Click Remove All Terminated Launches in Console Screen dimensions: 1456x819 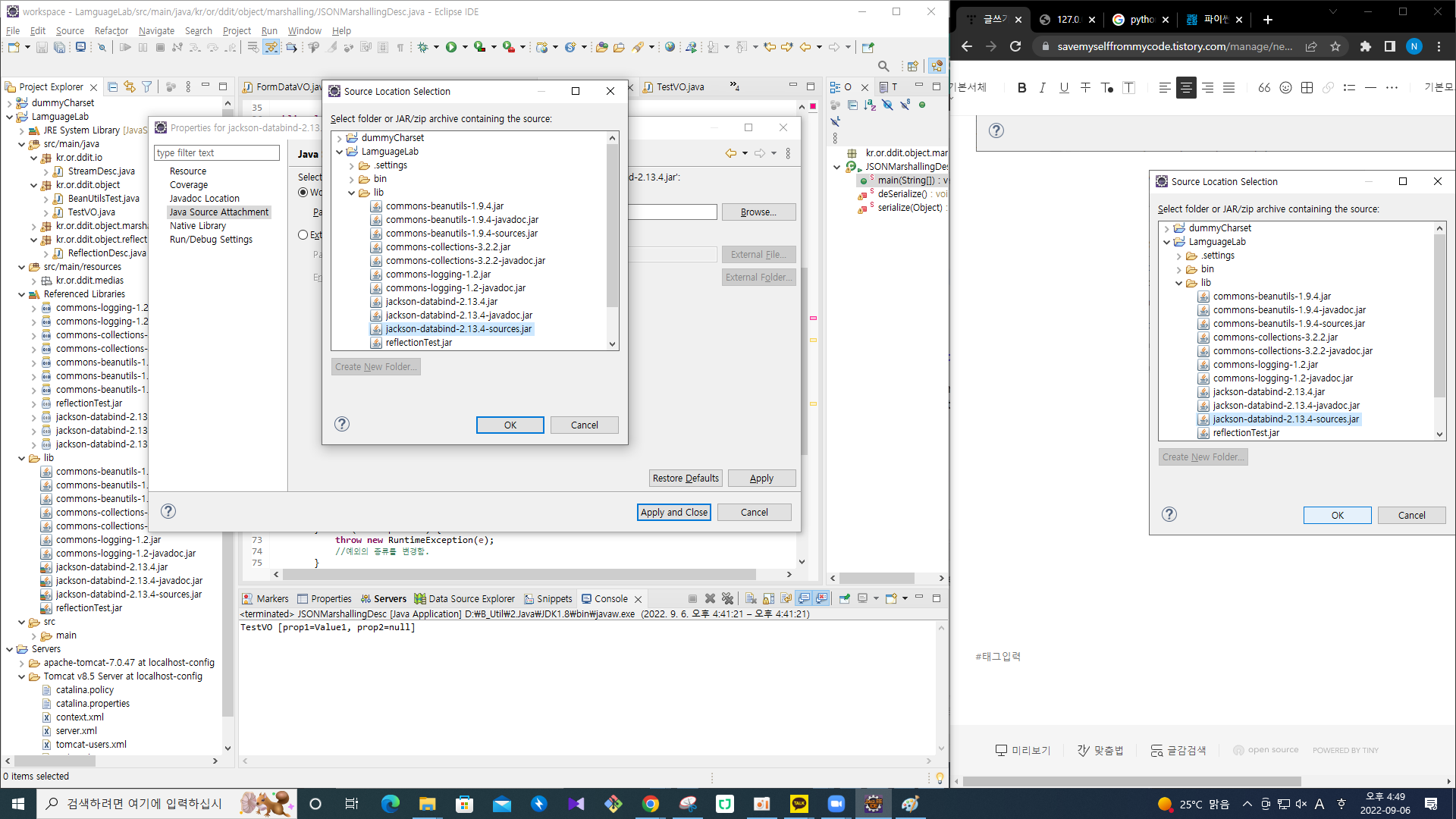click(x=728, y=598)
